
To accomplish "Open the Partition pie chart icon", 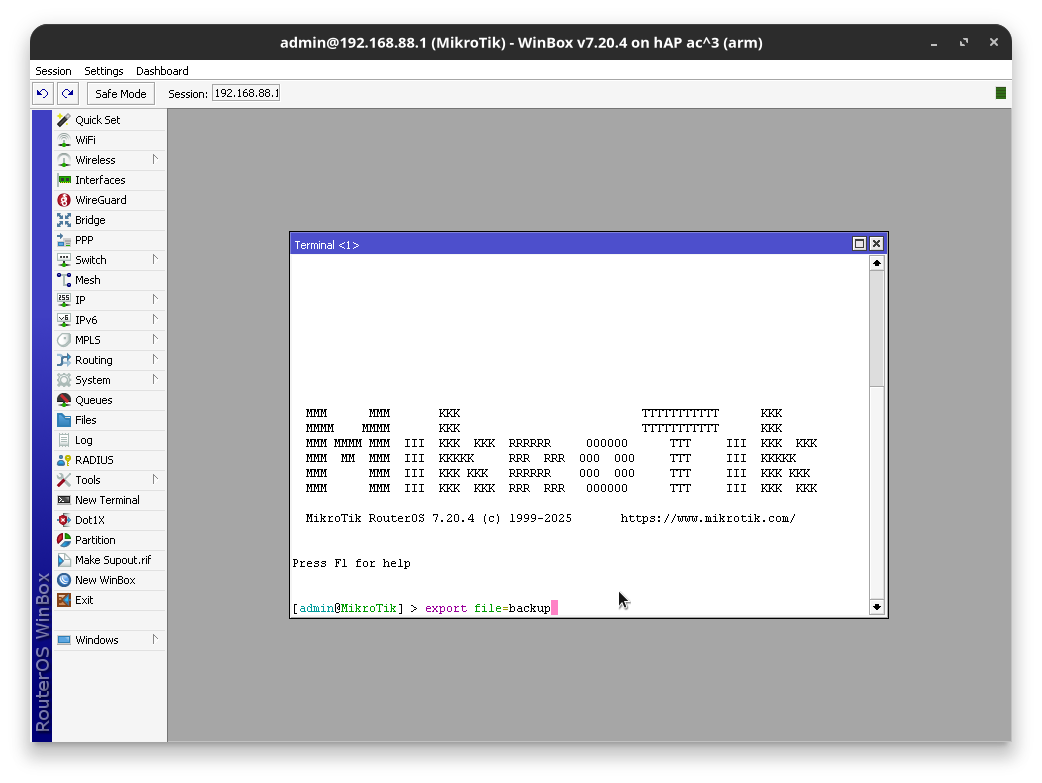I will [64, 540].
